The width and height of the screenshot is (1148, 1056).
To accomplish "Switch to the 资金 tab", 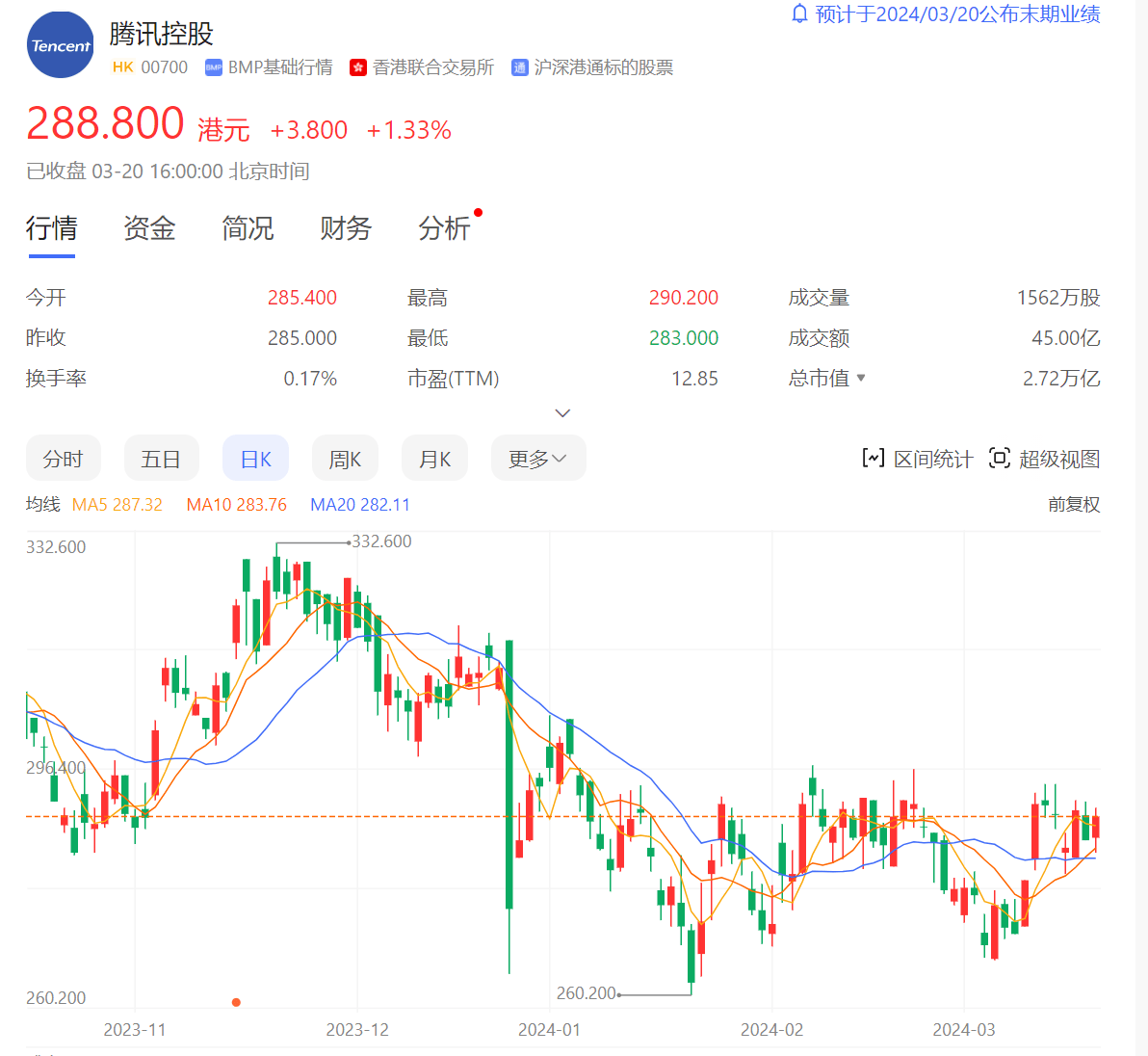I will click(x=149, y=228).
